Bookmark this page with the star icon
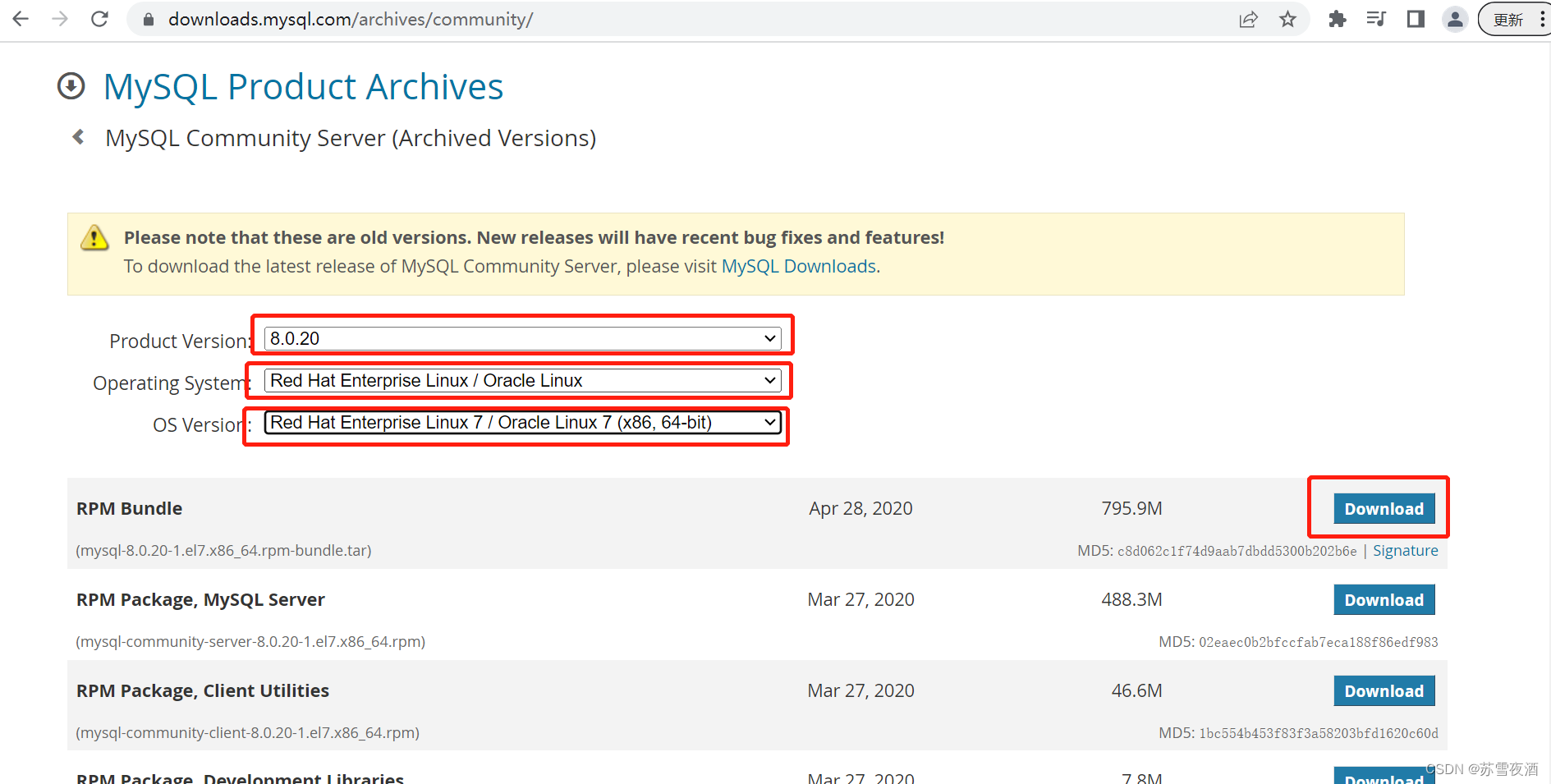The image size is (1551, 784). click(1287, 20)
